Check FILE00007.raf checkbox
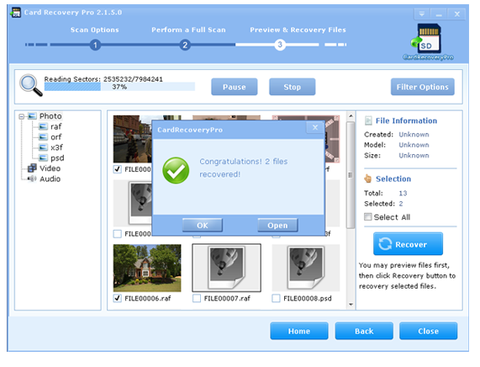The image size is (480, 367). point(197,298)
